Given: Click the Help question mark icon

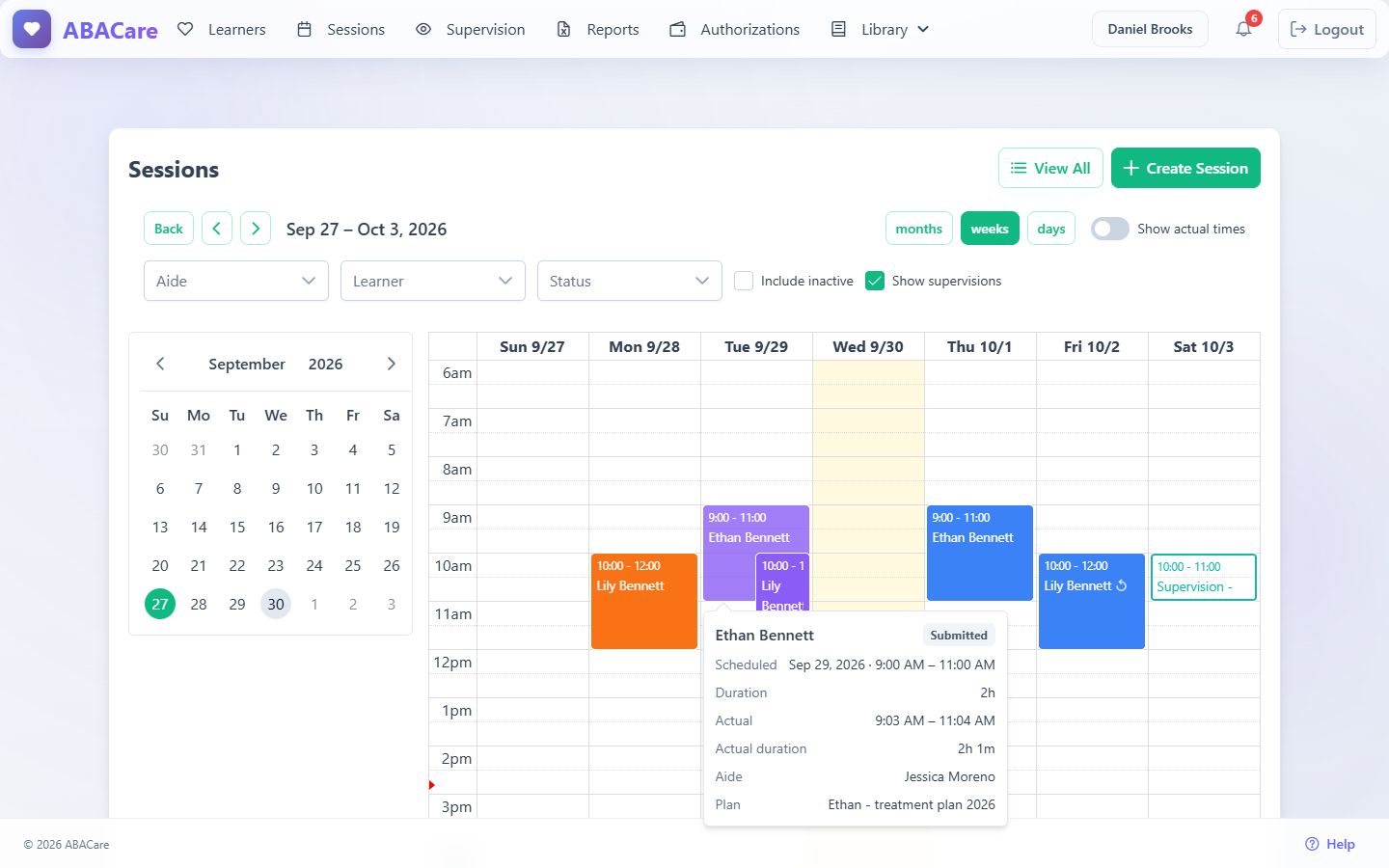Looking at the screenshot, I should 1312,844.
